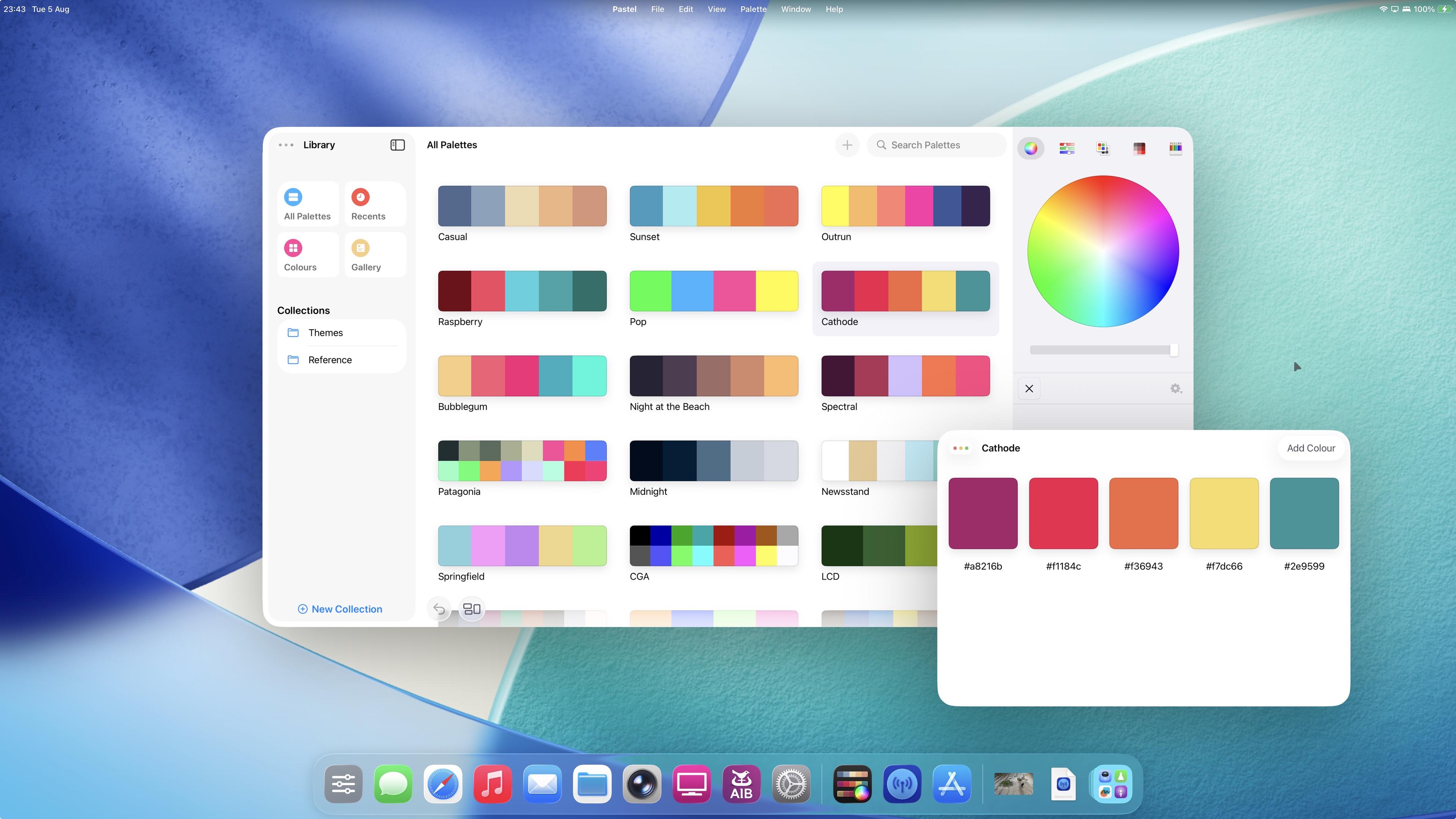This screenshot has height=819, width=1456.
Task: Open Settings from the dock
Action: 791,784
